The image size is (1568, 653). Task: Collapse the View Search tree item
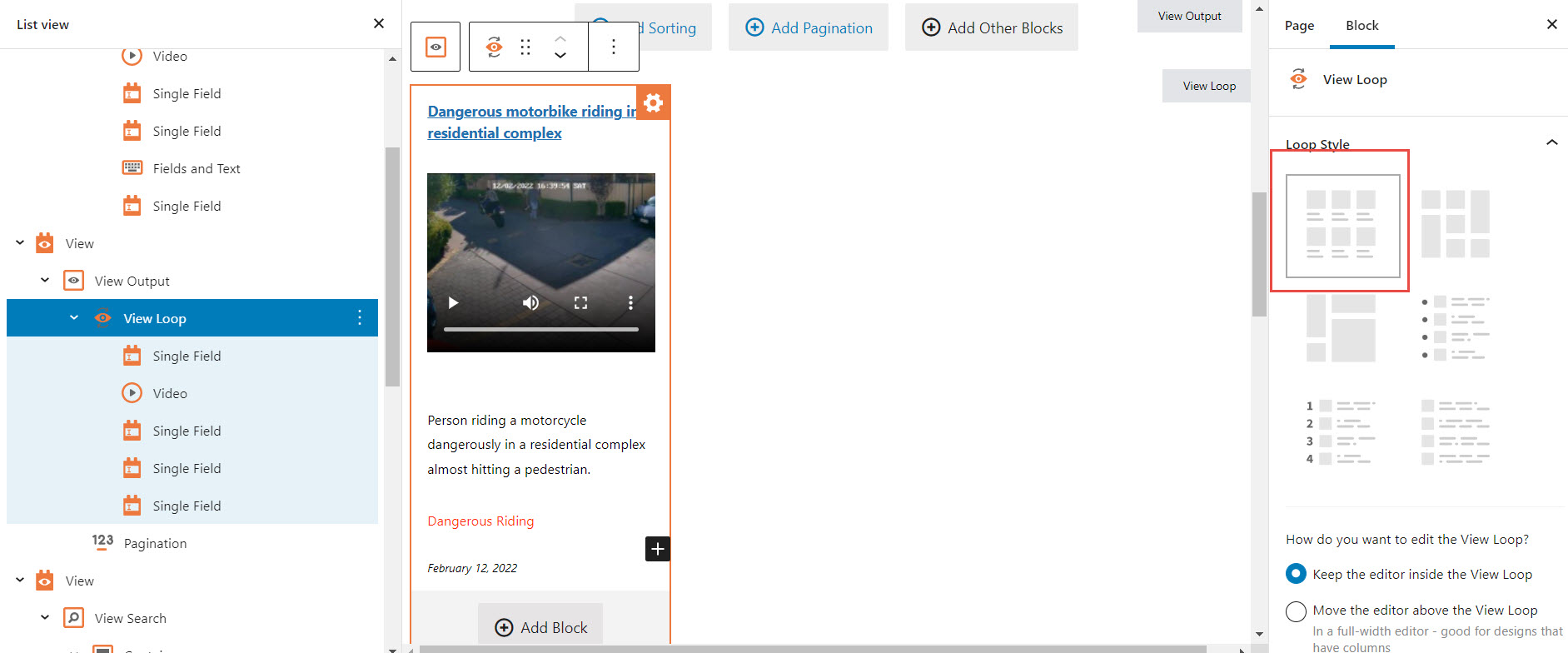45,618
